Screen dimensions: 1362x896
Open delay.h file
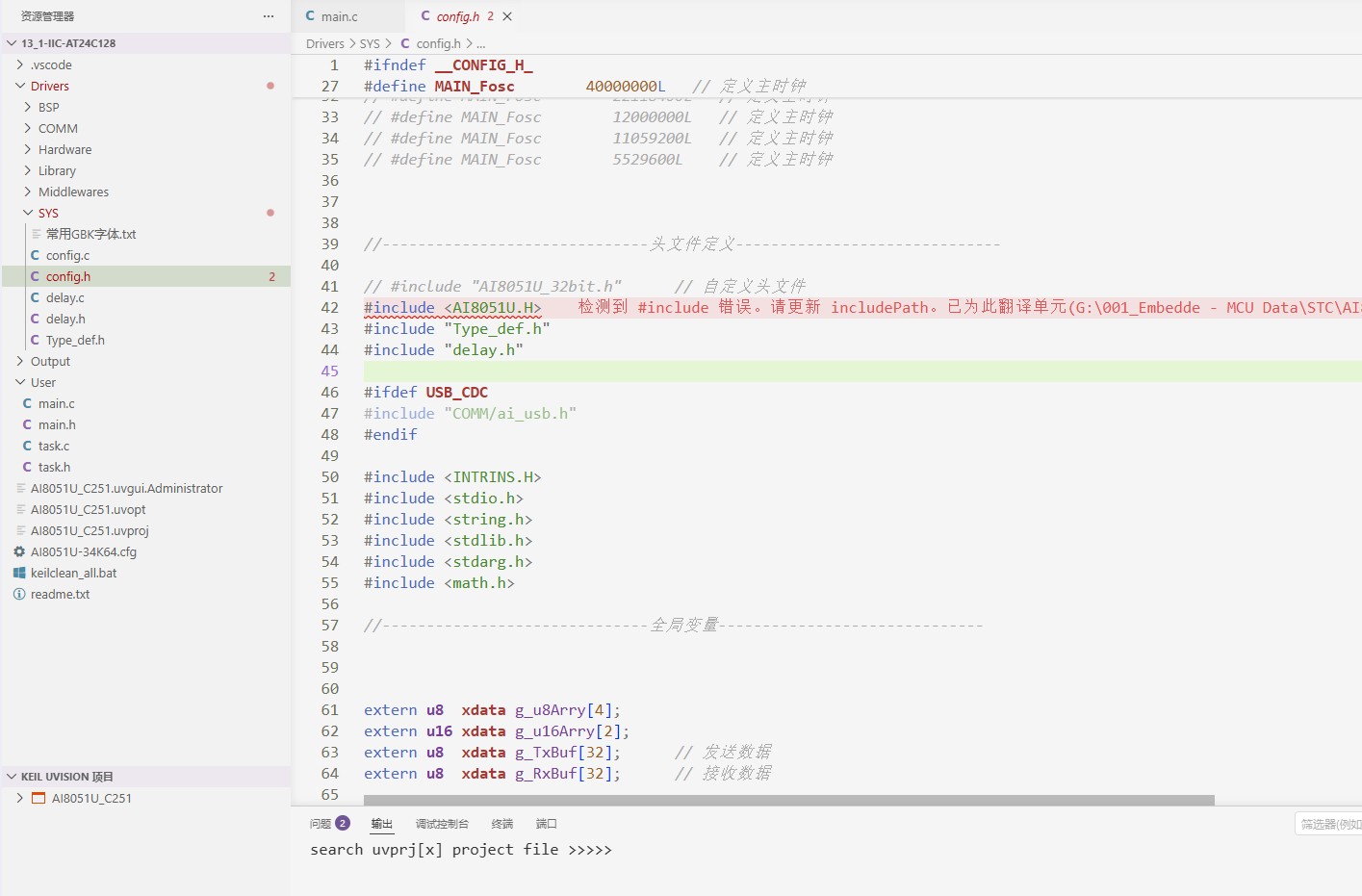click(146, 319)
